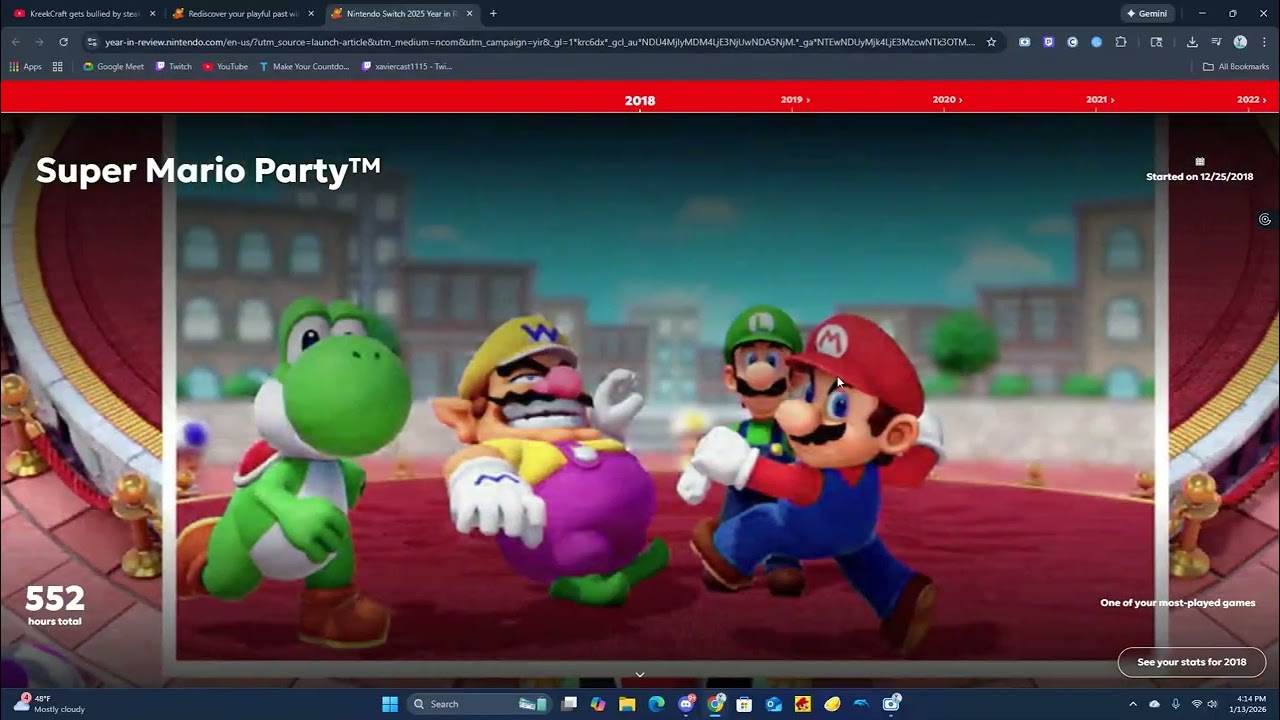Open the YouTube bookmark
1280x720 pixels.
225,67
